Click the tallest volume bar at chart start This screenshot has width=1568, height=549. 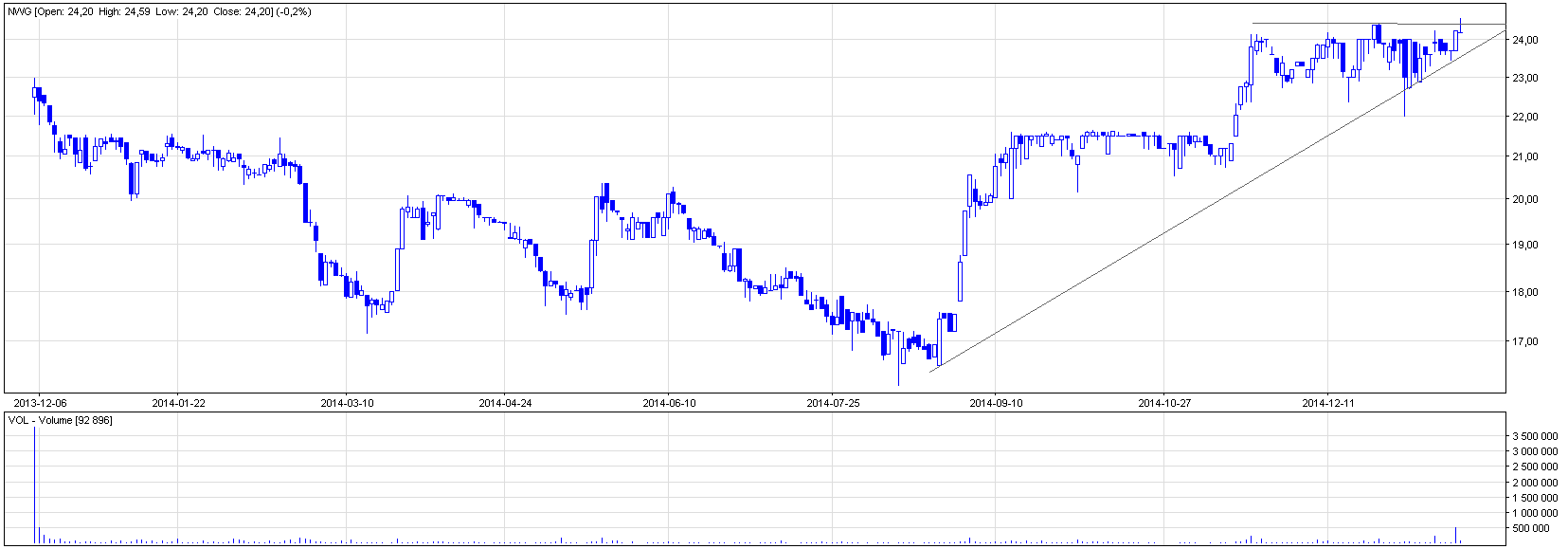pyautogui.click(x=35, y=485)
